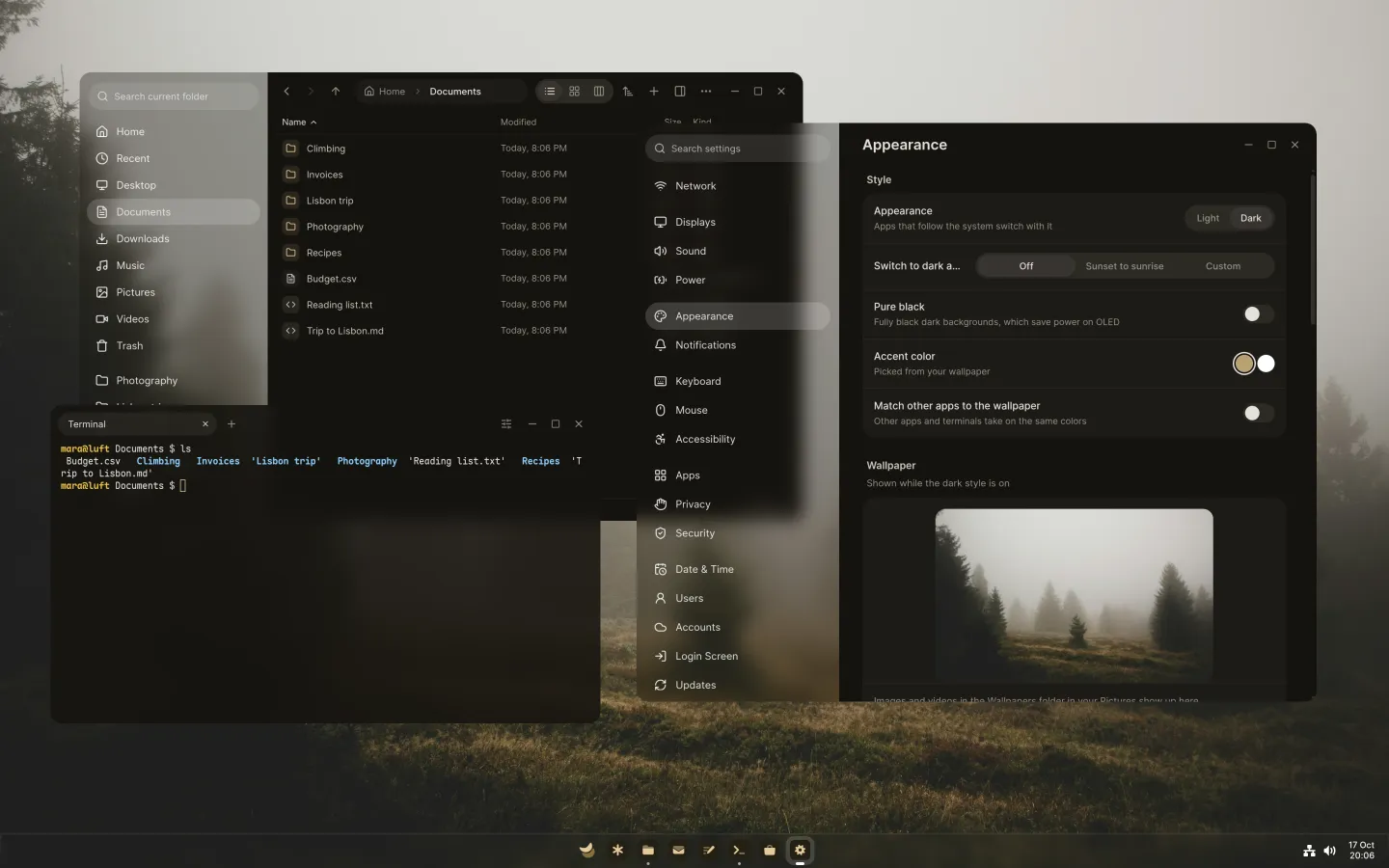The width and height of the screenshot is (1389, 868).
Task: Open Network settings
Action: 738,186
